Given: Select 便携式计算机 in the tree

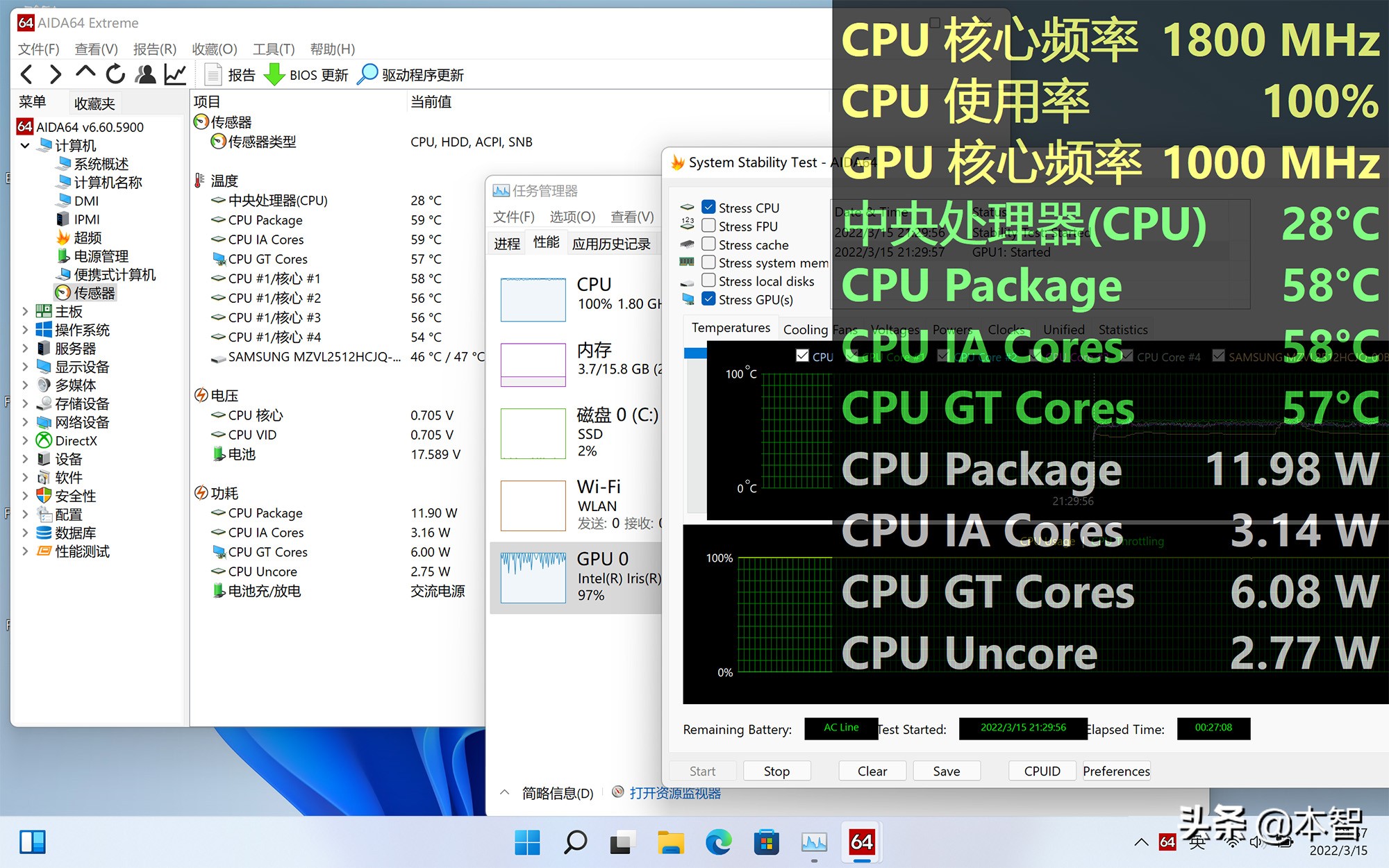Looking at the screenshot, I should (106, 274).
